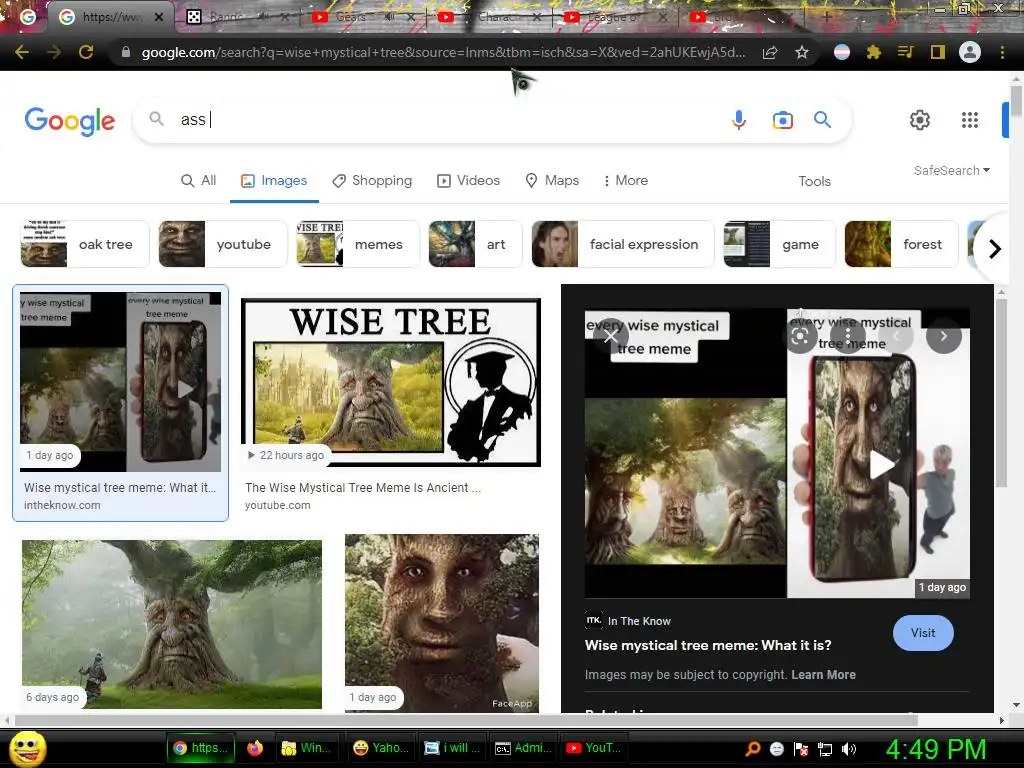The image size is (1024, 768).
Task: Open the Tools options
Action: click(x=814, y=181)
